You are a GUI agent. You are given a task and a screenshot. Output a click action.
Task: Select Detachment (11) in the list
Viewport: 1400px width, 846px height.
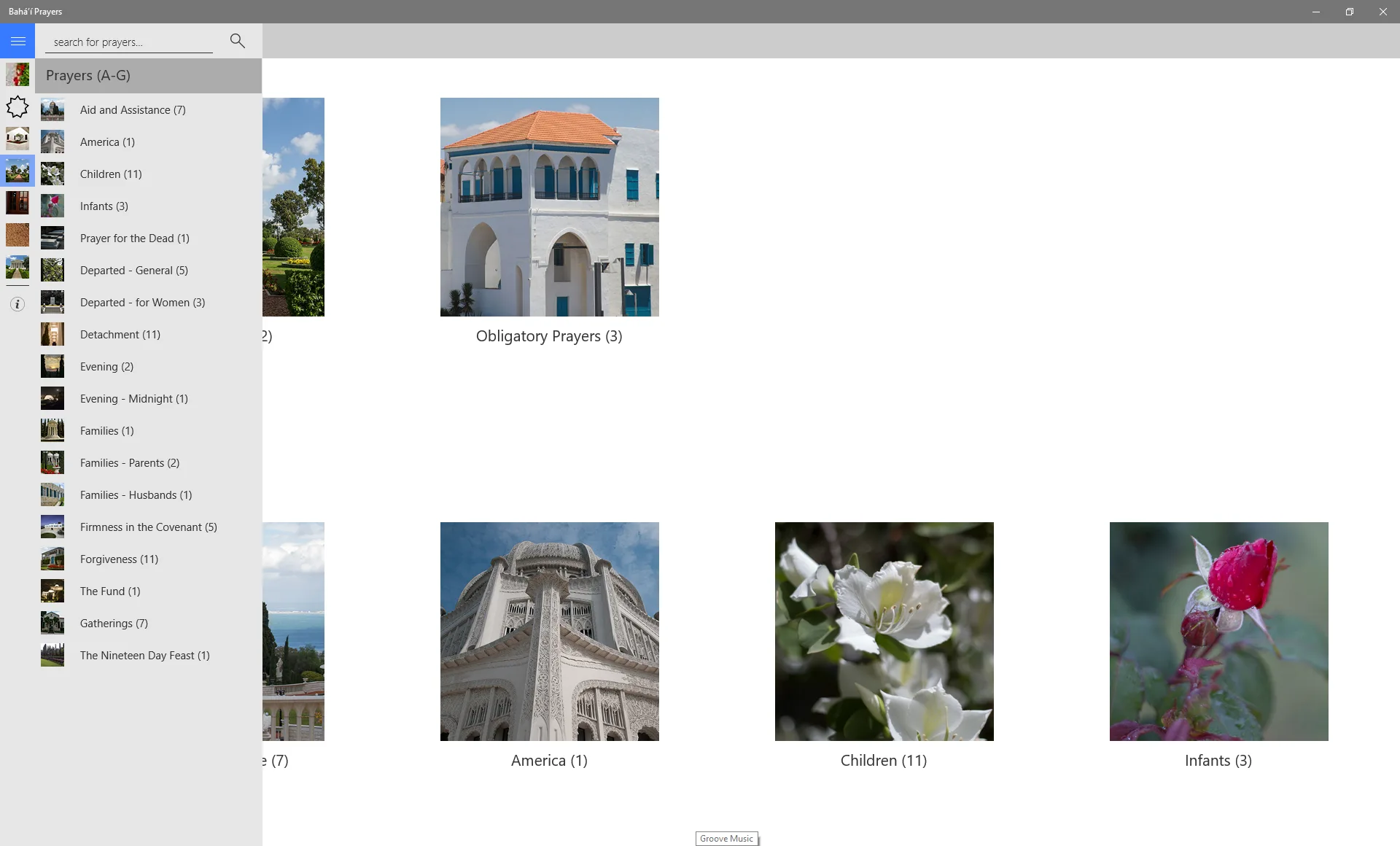[x=149, y=334]
